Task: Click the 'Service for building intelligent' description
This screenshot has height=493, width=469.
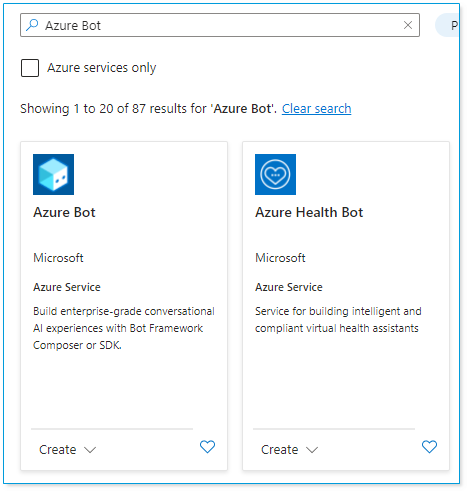Action: pyautogui.click(x=338, y=320)
